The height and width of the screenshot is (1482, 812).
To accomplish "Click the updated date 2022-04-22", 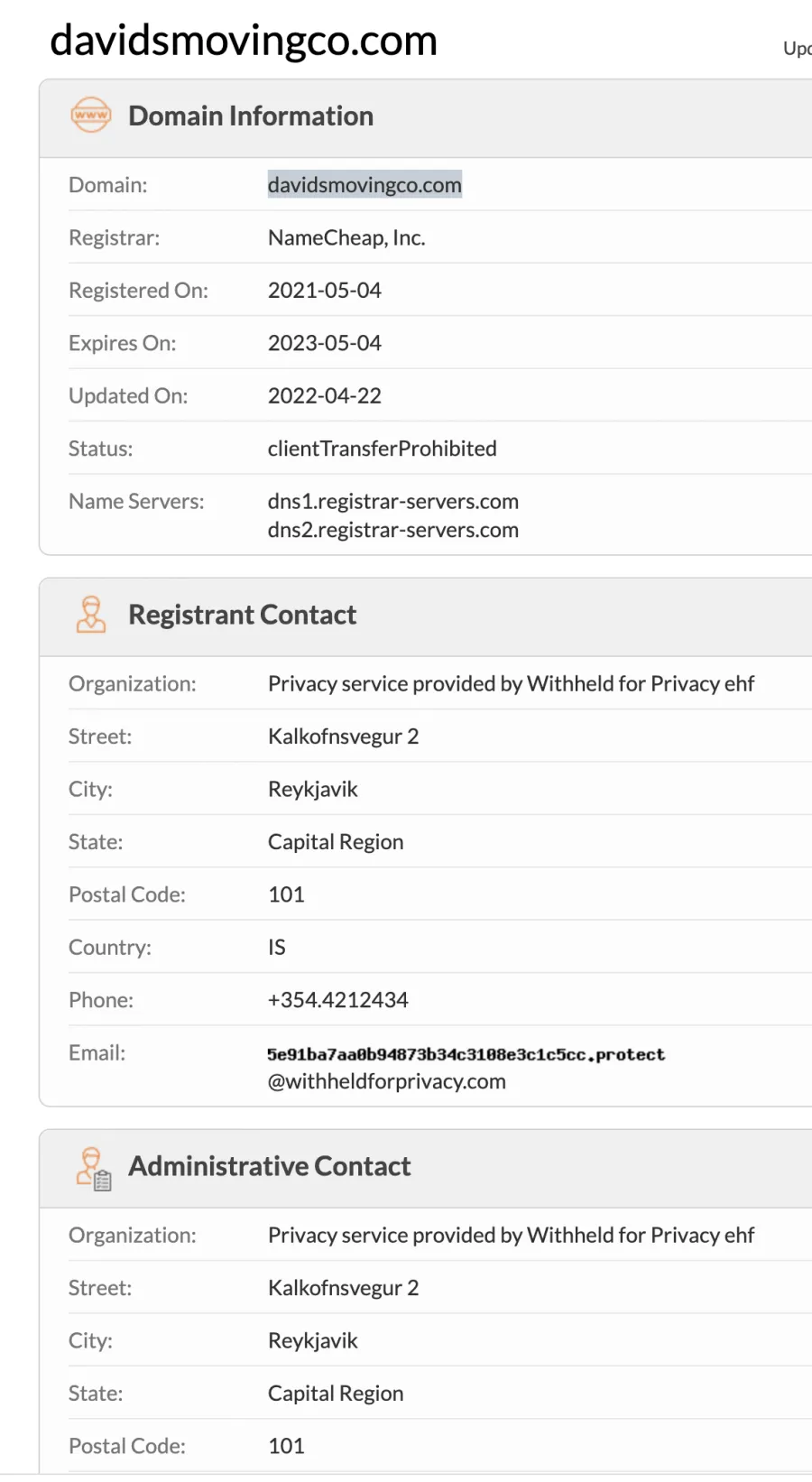I will 325,395.
